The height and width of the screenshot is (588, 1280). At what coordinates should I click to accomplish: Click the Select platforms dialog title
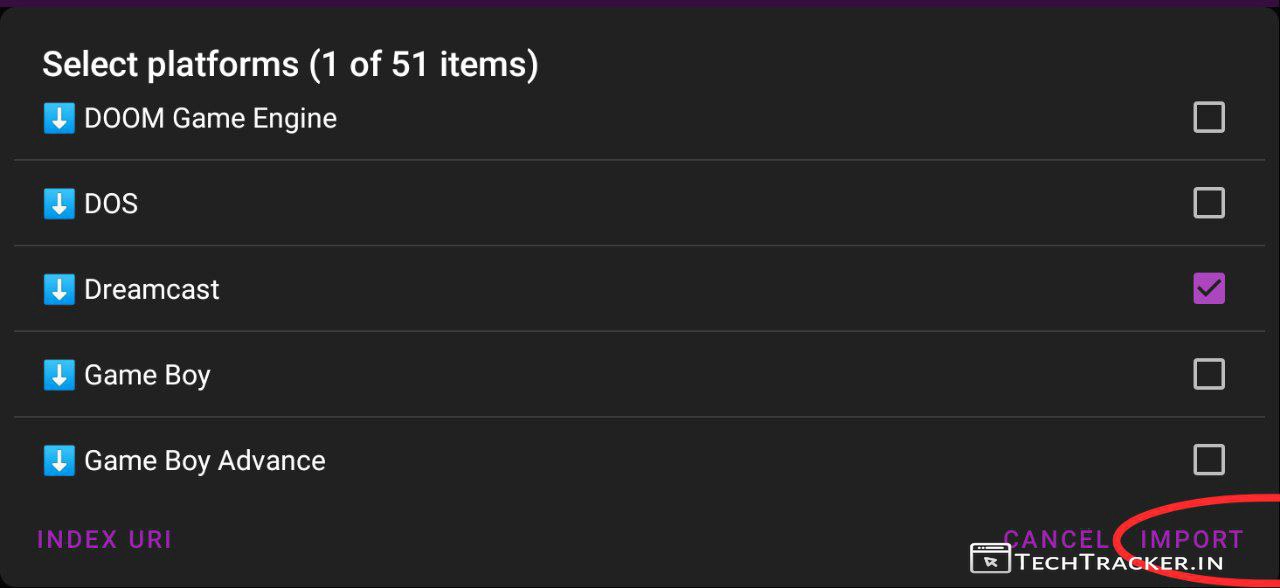coord(290,65)
